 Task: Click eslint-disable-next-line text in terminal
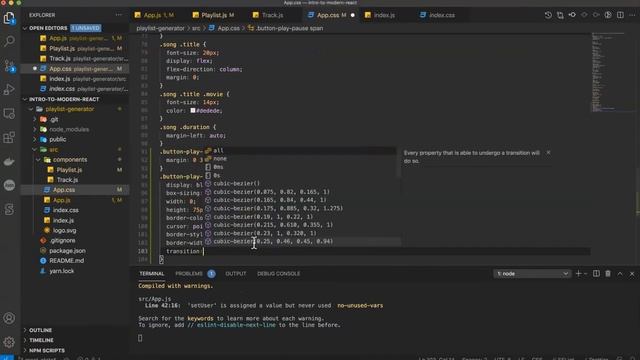coord(236,325)
